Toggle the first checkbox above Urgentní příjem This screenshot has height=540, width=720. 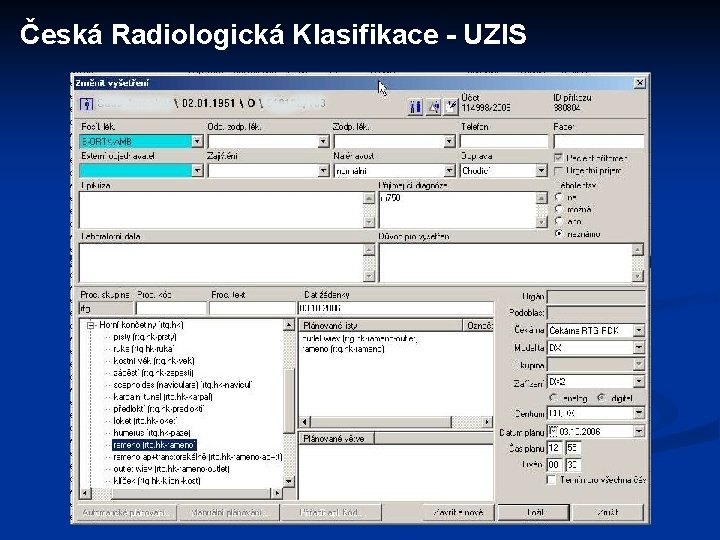pyautogui.click(x=558, y=158)
